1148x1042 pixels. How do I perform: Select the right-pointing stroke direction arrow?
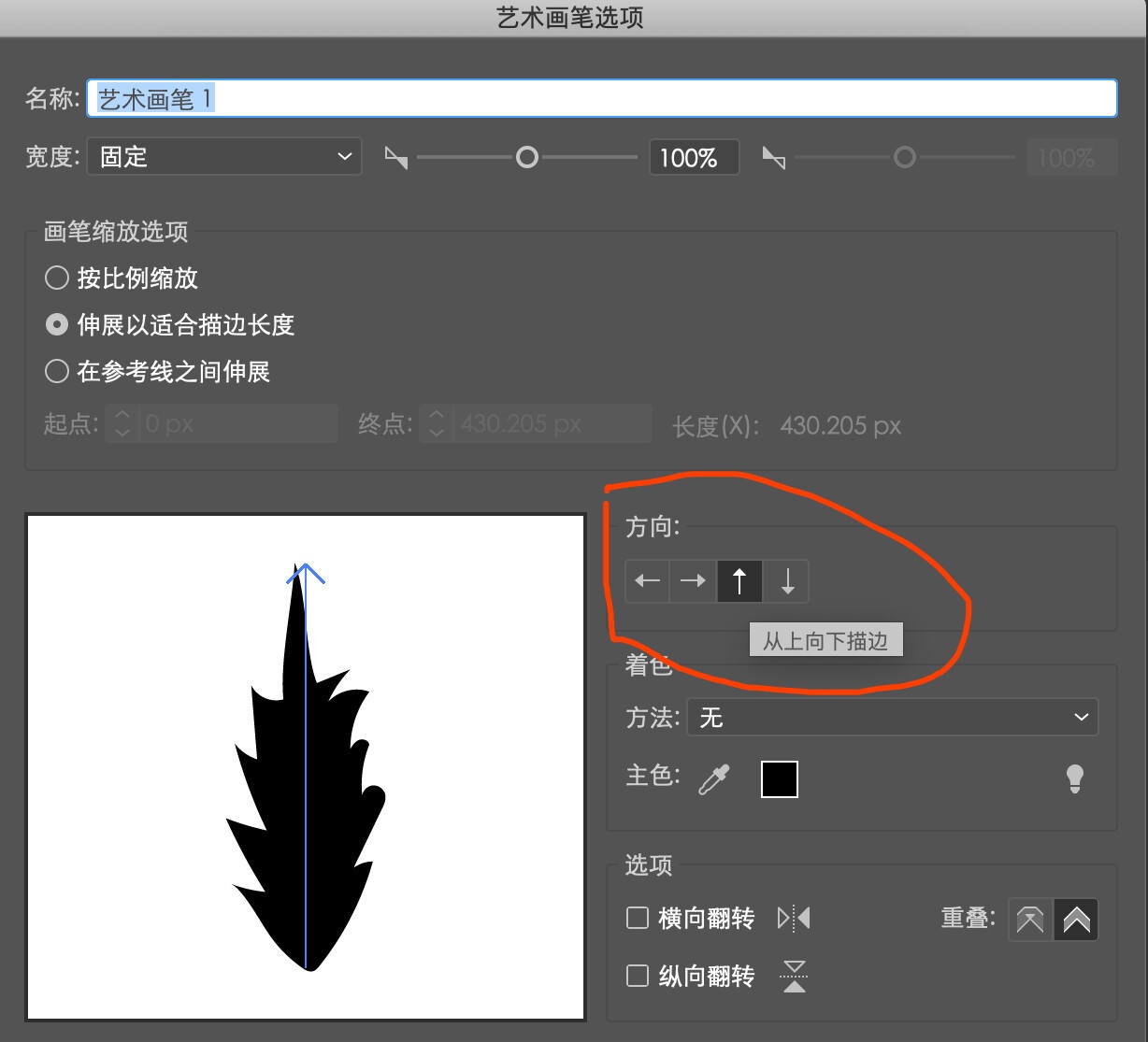tap(693, 581)
